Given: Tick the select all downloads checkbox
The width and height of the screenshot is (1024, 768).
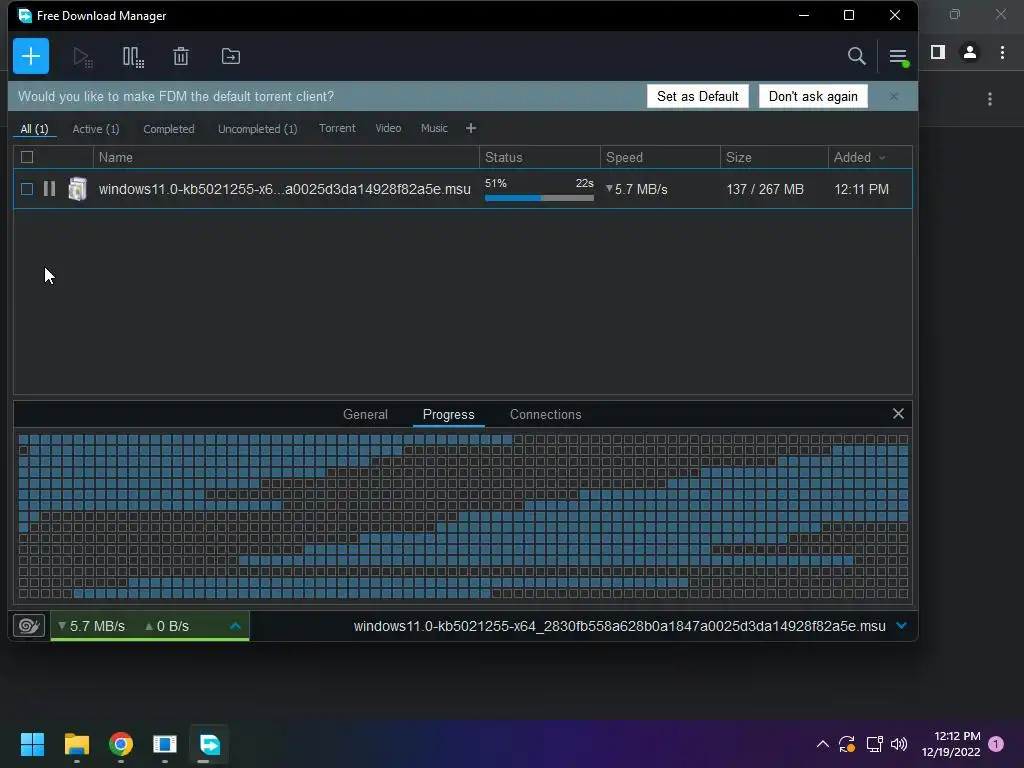Looking at the screenshot, I should click(27, 157).
